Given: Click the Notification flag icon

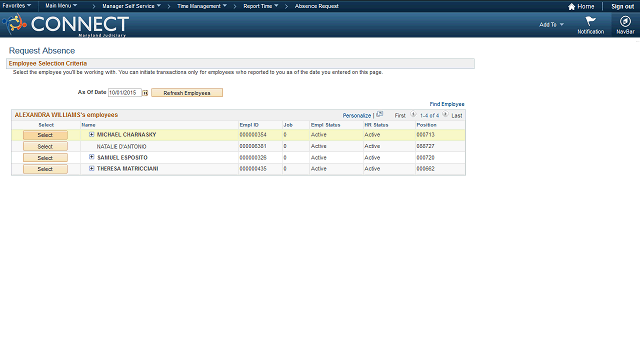Looking at the screenshot, I should pyautogui.click(x=590, y=21).
